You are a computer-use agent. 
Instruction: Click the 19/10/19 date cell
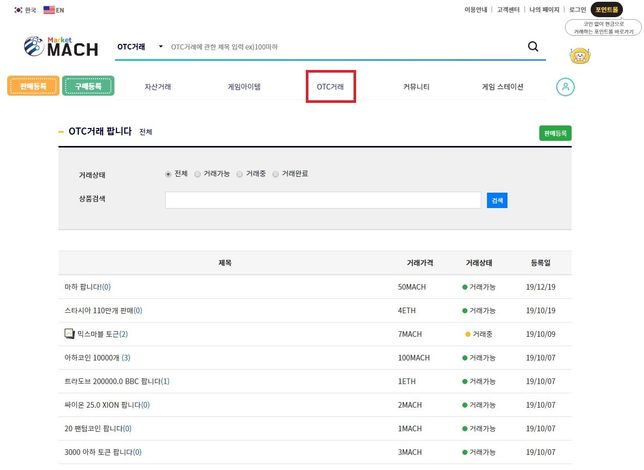click(x=540, y=311)
